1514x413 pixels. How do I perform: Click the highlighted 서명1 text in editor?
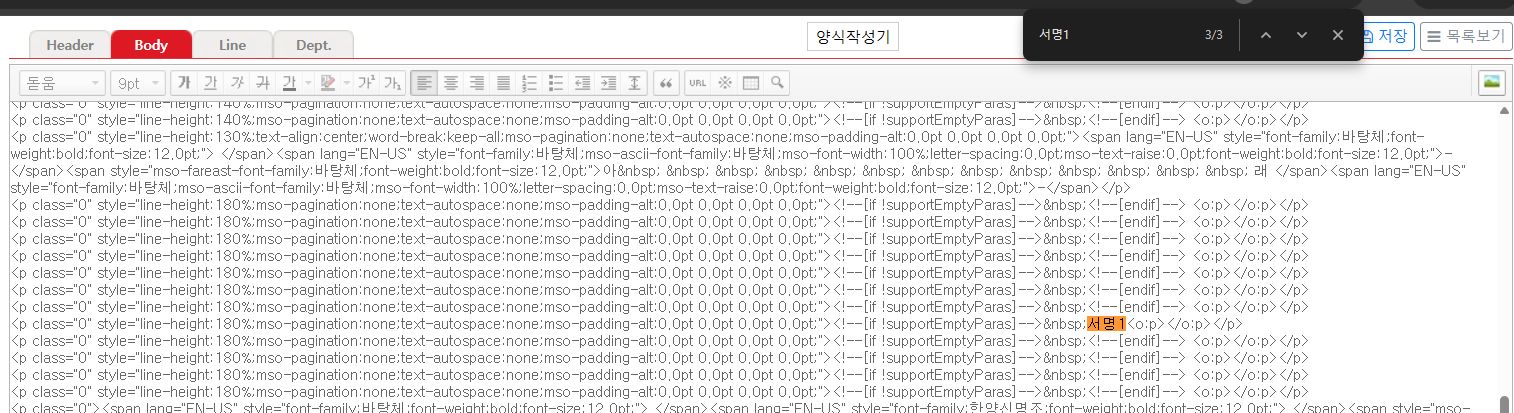[1106, 323]
